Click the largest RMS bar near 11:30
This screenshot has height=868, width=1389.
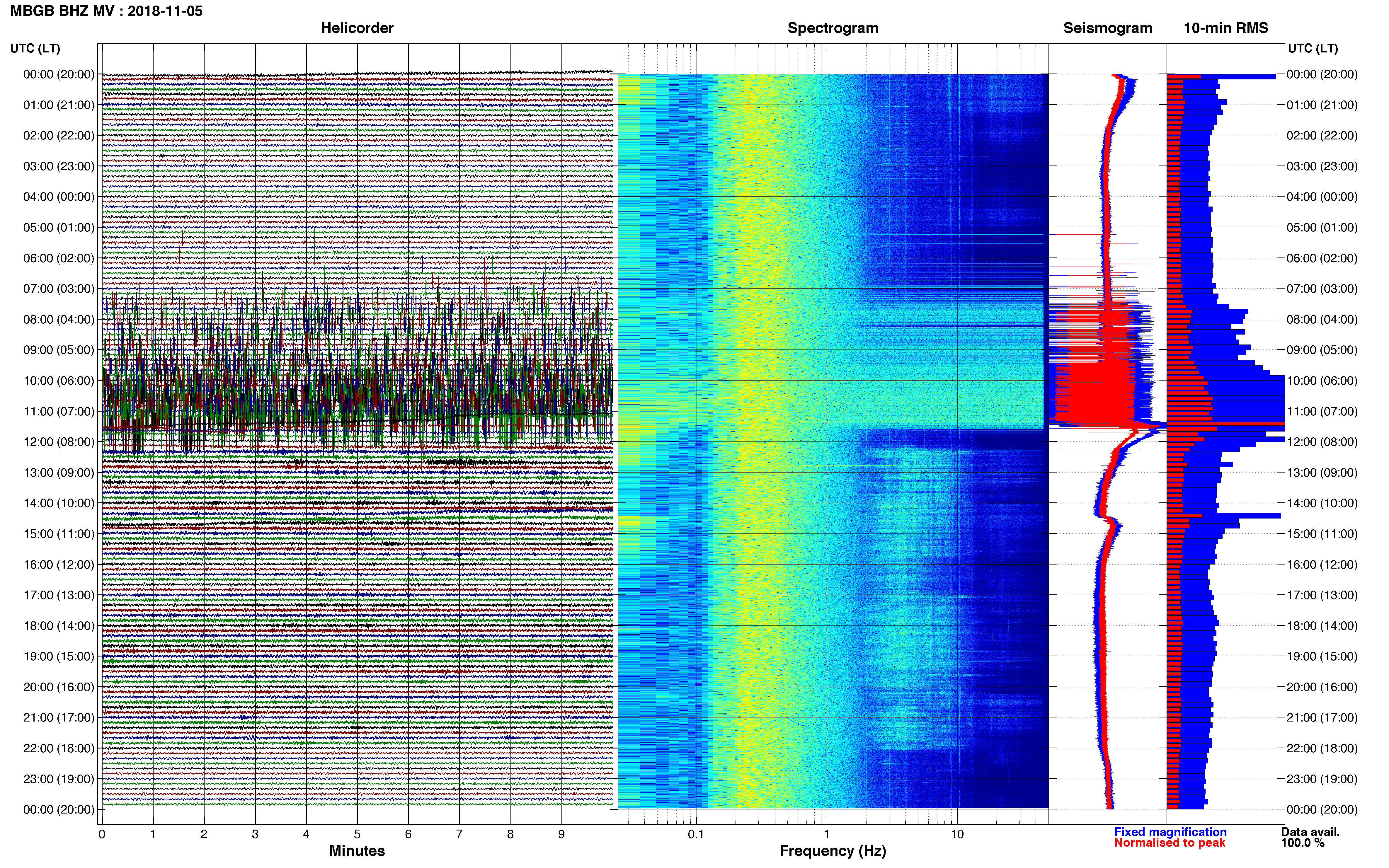pyautogui.click(x=1226, y=424)
